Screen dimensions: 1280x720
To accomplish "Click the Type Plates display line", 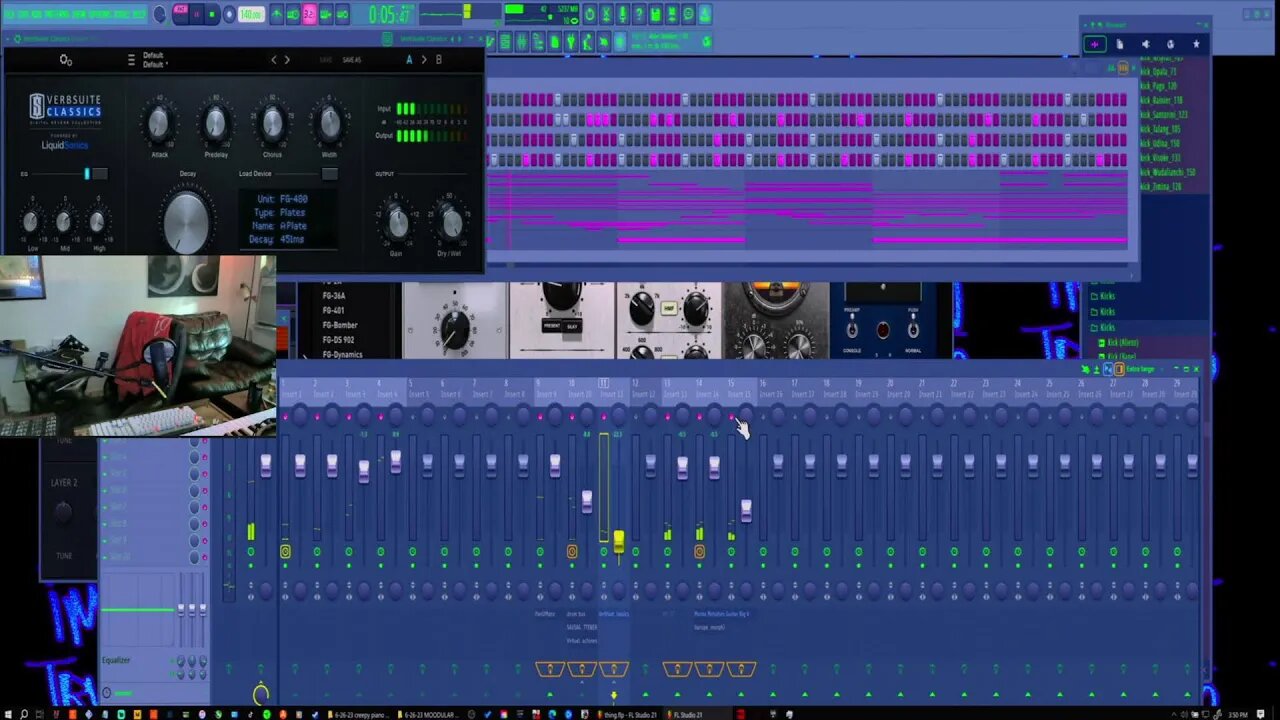I will (281, 213).
